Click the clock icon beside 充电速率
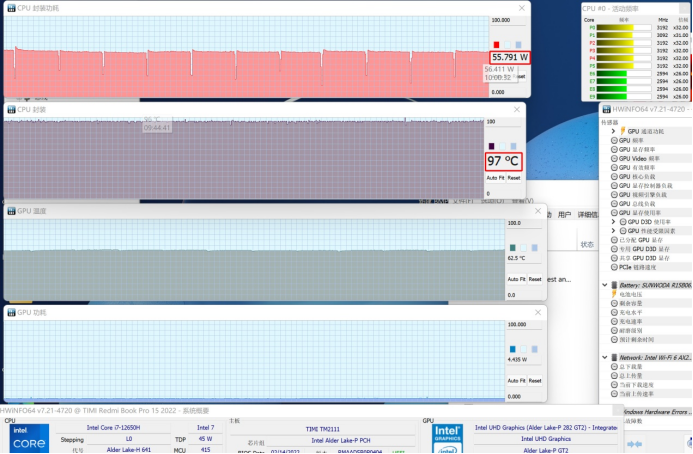693x454 pixels. click(x=614, y=321)
